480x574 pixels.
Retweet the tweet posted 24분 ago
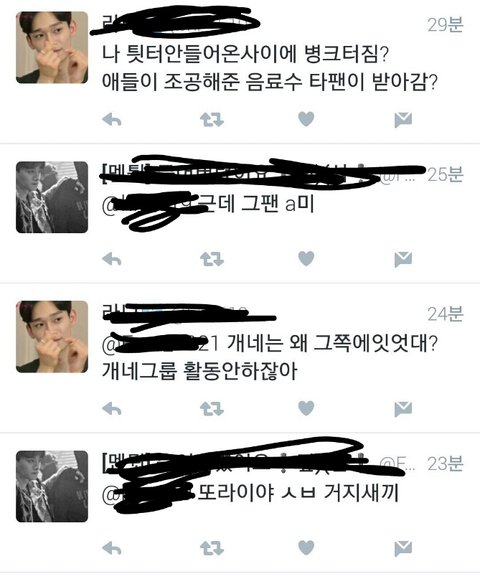pos(212,409)
